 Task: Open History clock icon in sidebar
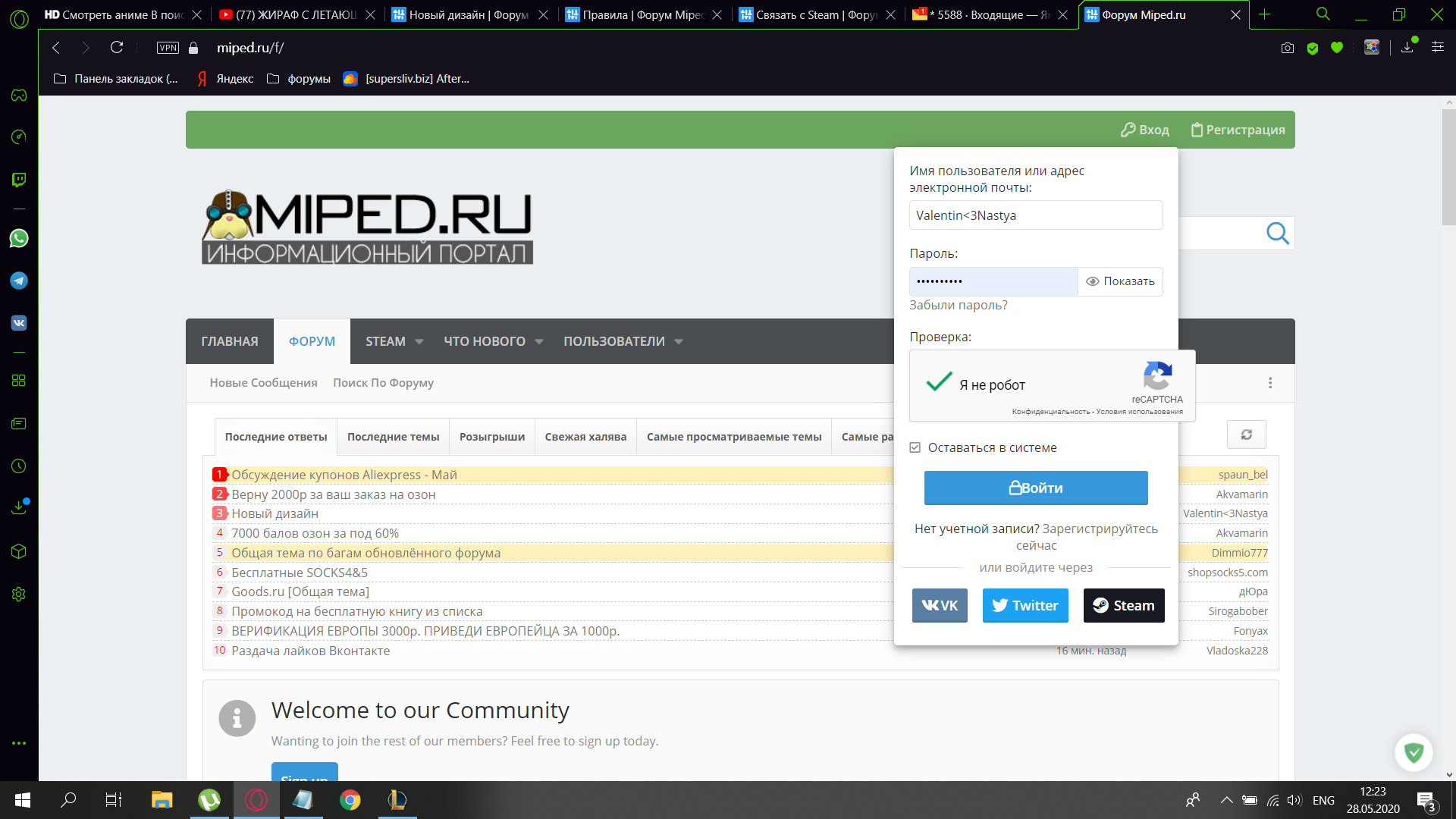click(x=19, y=466)
